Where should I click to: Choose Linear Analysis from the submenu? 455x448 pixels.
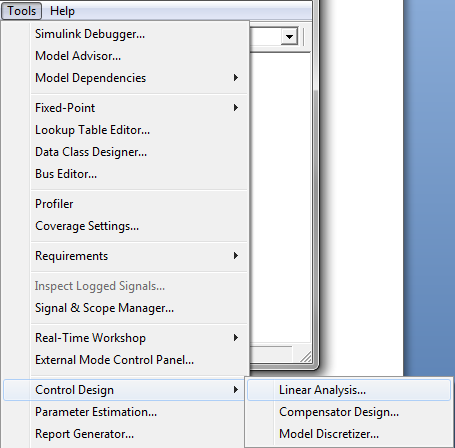click(x=349, y=390)
